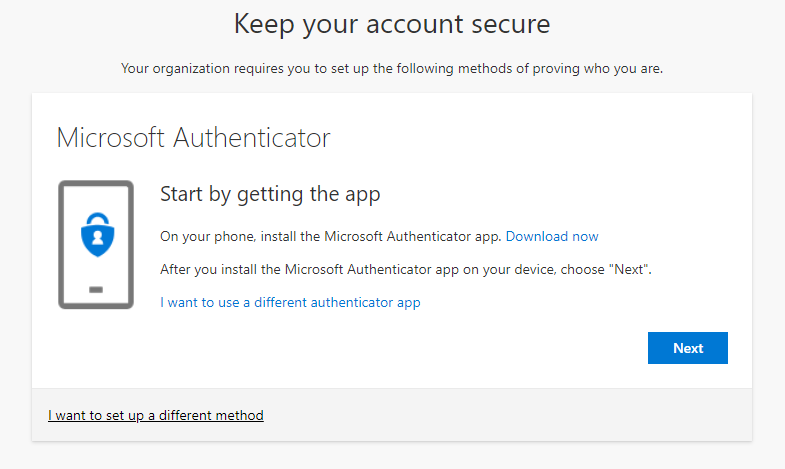Click the "After you install the Microsoft Authenticator" sentence
This screenshot has height=469, width=785.
pyautogui.click(x=406, y=269)
